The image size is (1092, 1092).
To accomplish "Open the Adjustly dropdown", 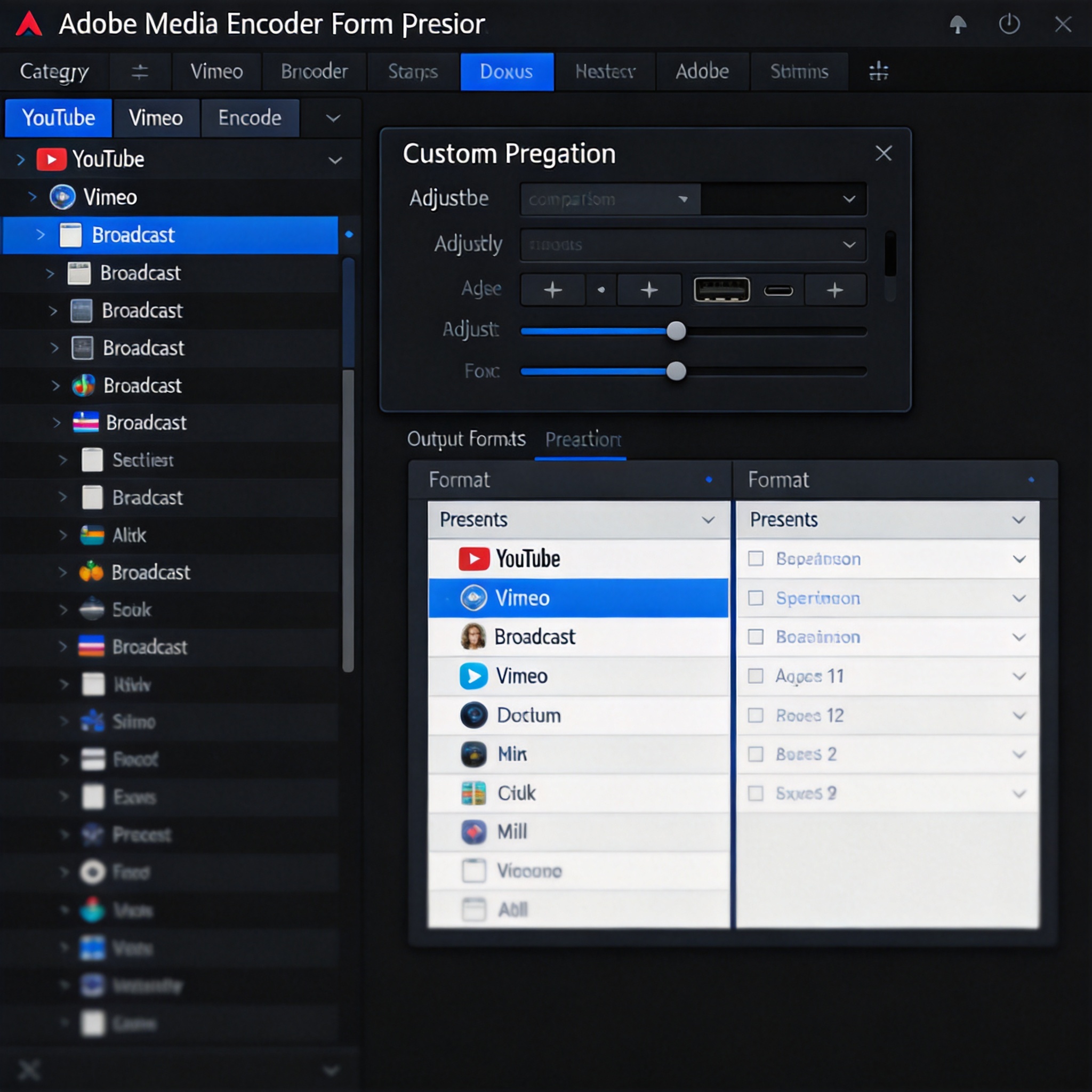I will point(693,245).
